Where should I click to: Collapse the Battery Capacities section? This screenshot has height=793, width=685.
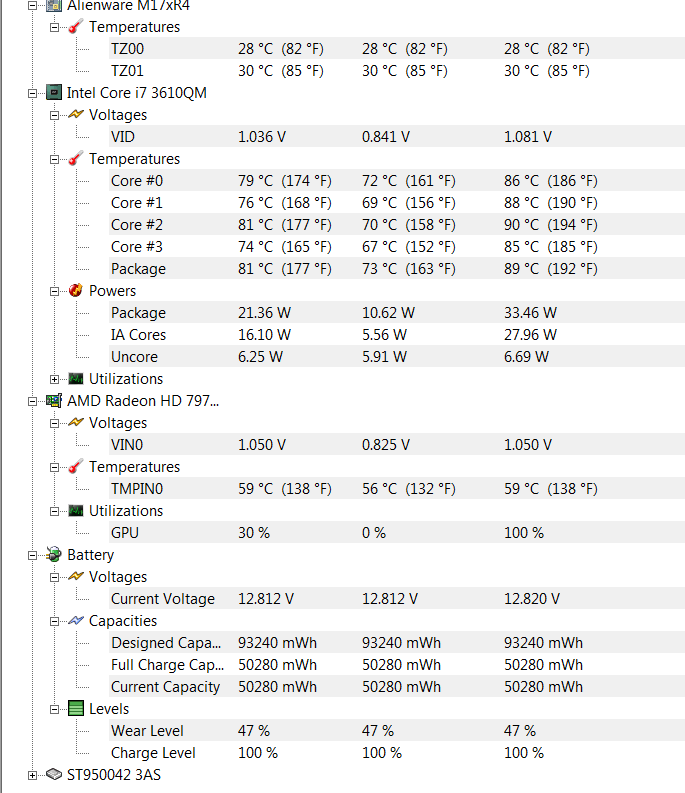point(54,621)
